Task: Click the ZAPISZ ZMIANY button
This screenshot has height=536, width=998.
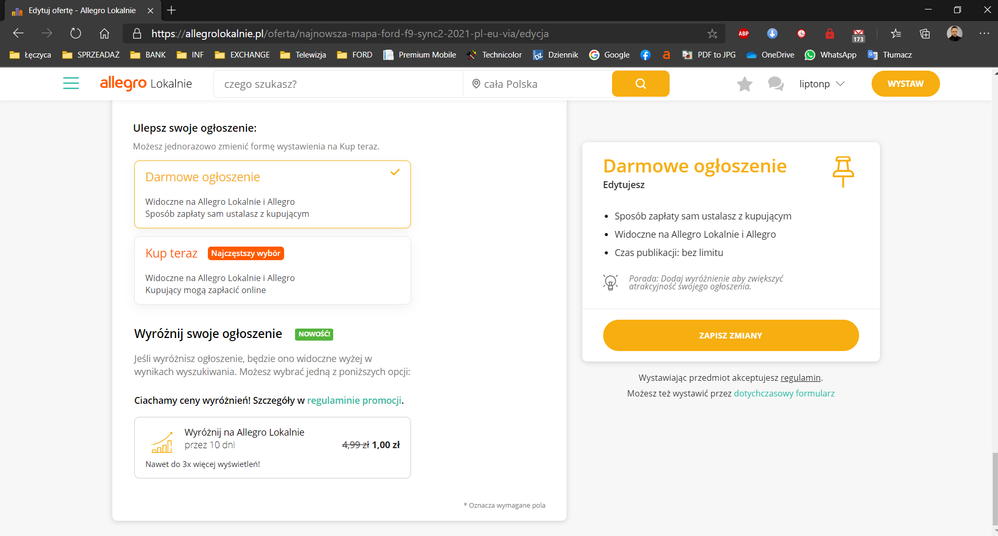Action: 731,335
